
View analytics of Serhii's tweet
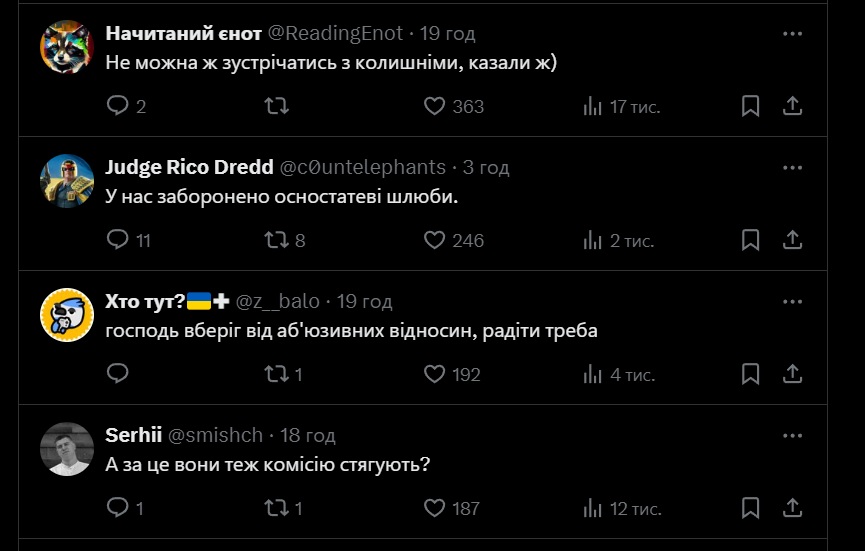592,508
